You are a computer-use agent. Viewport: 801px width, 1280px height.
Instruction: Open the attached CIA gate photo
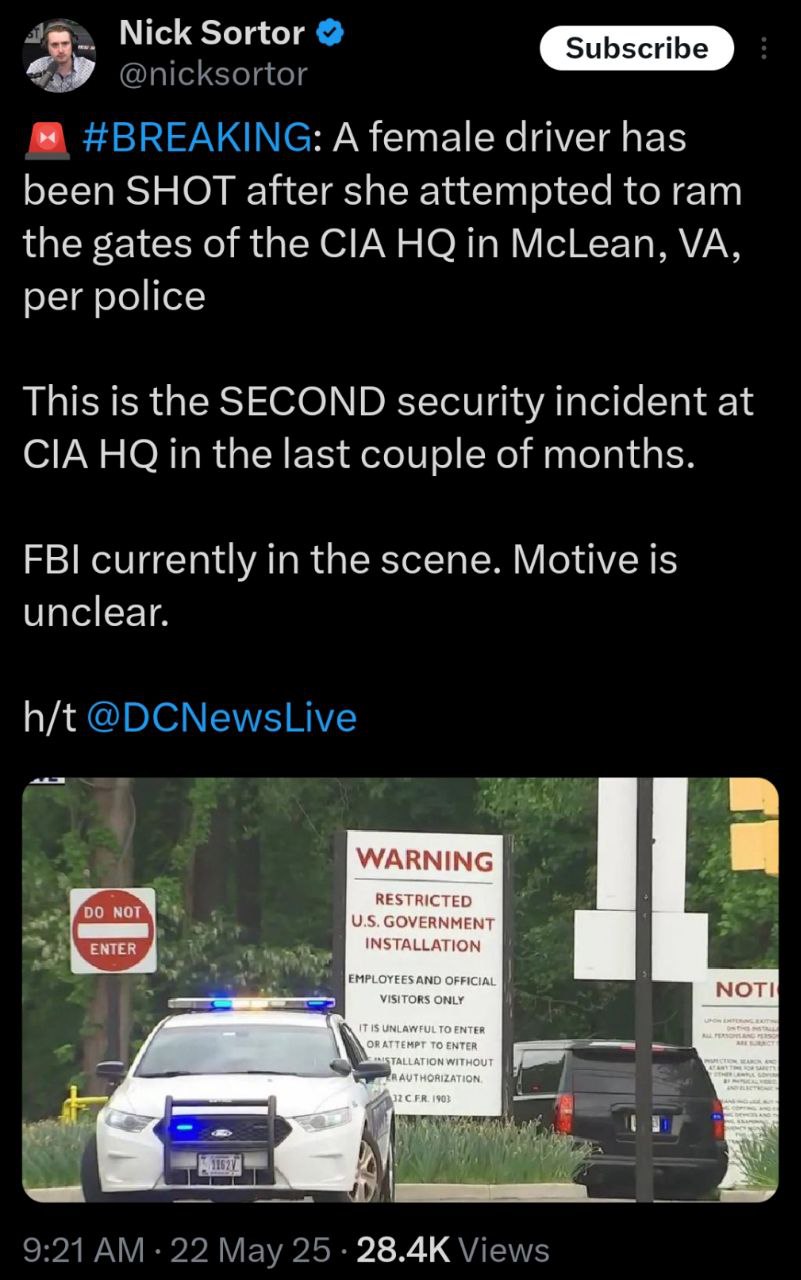[x=400, y=989]
